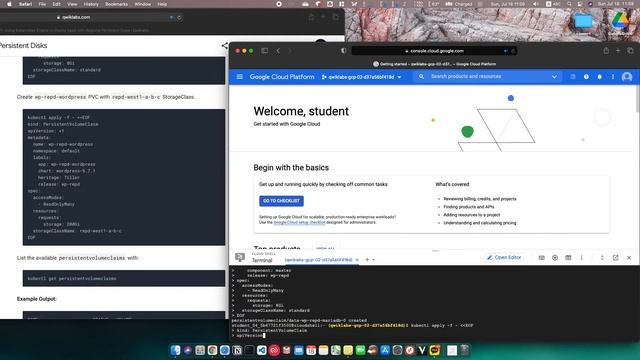Open Finder from the Dock
The width and height of the screenshot is (640, 360).
(x=176, y=350)
